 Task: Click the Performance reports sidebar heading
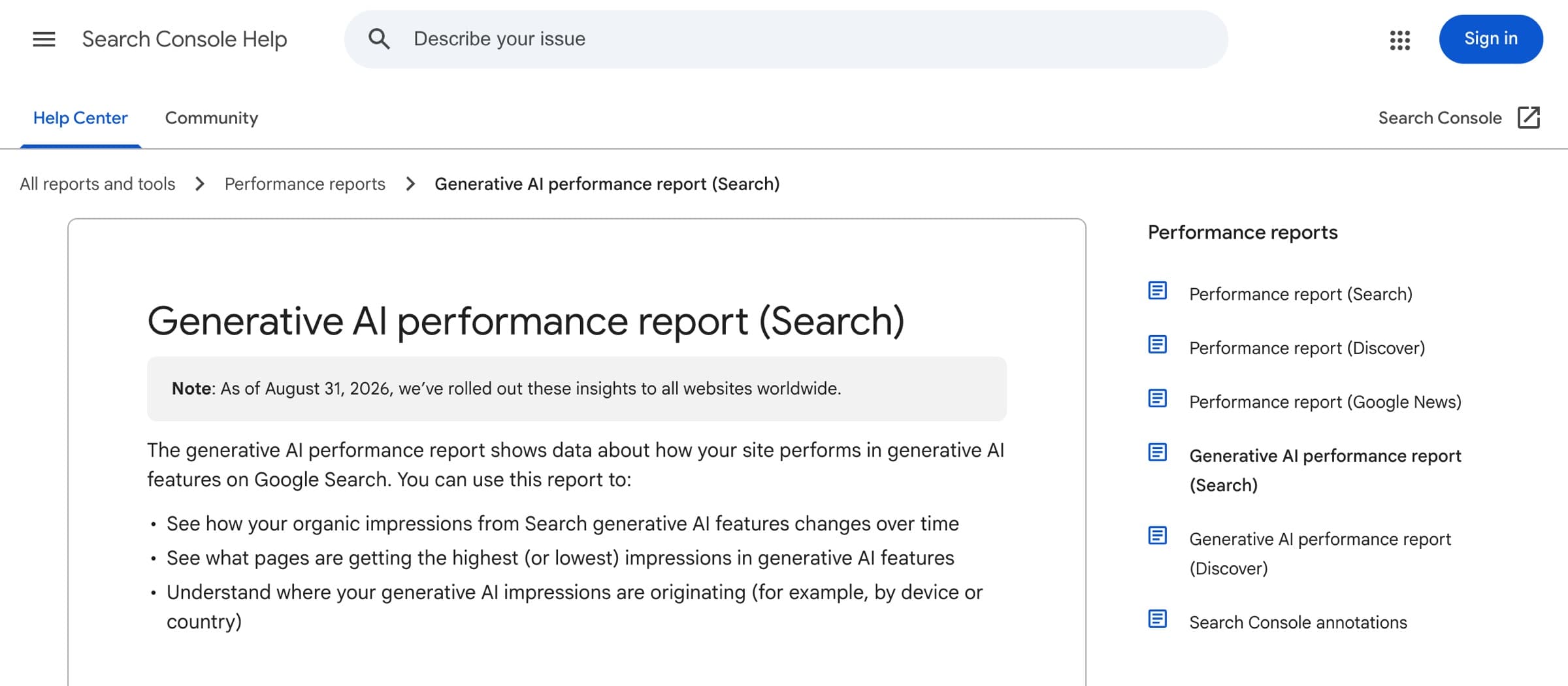[x=1243, y=233]
